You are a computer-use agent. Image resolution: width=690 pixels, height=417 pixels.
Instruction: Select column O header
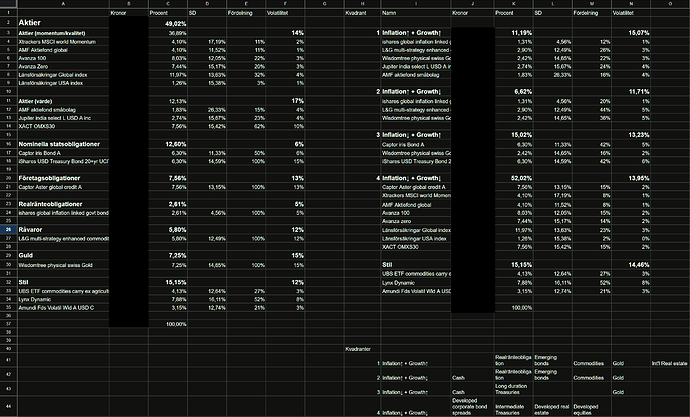point(670,4)
